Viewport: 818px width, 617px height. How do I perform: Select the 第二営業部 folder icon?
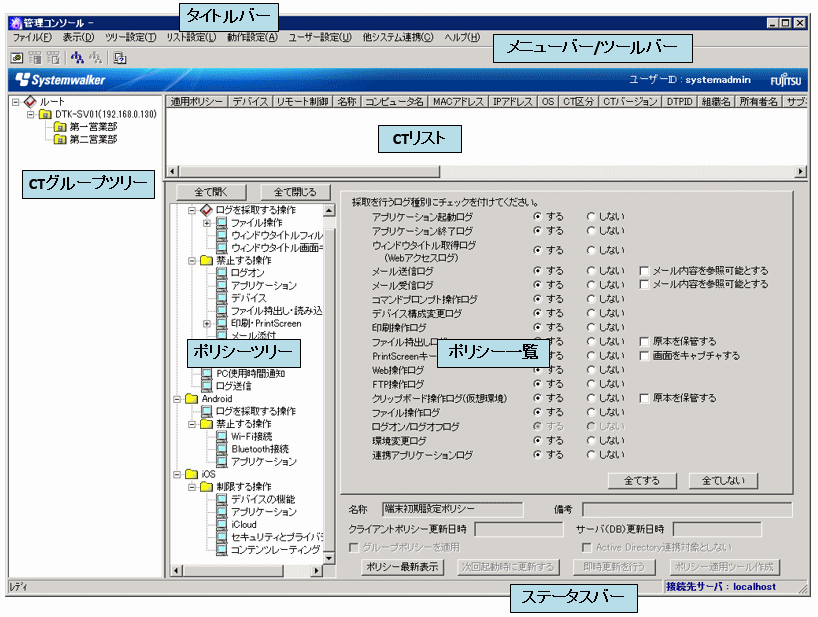pyautogui.click(x=60, y=139)
